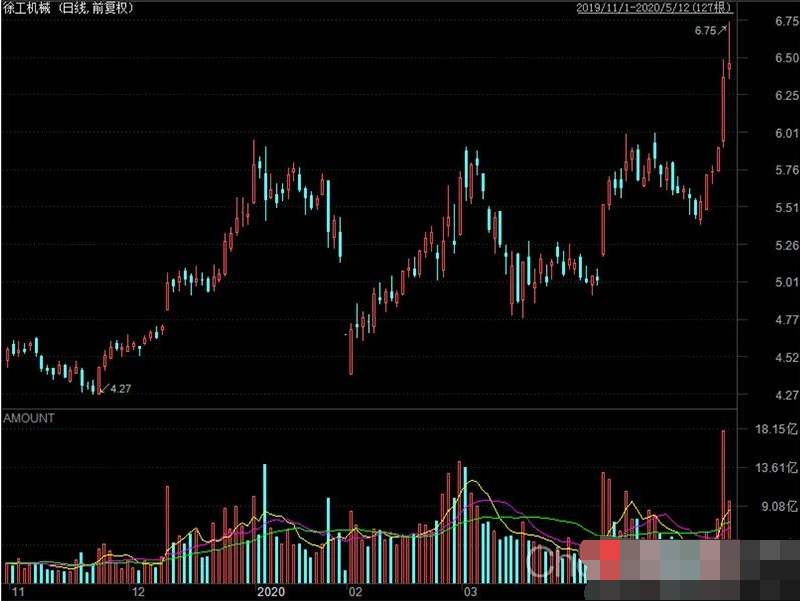
Task: Click the 11 month marker on the time axis
Action: point(18,592)
